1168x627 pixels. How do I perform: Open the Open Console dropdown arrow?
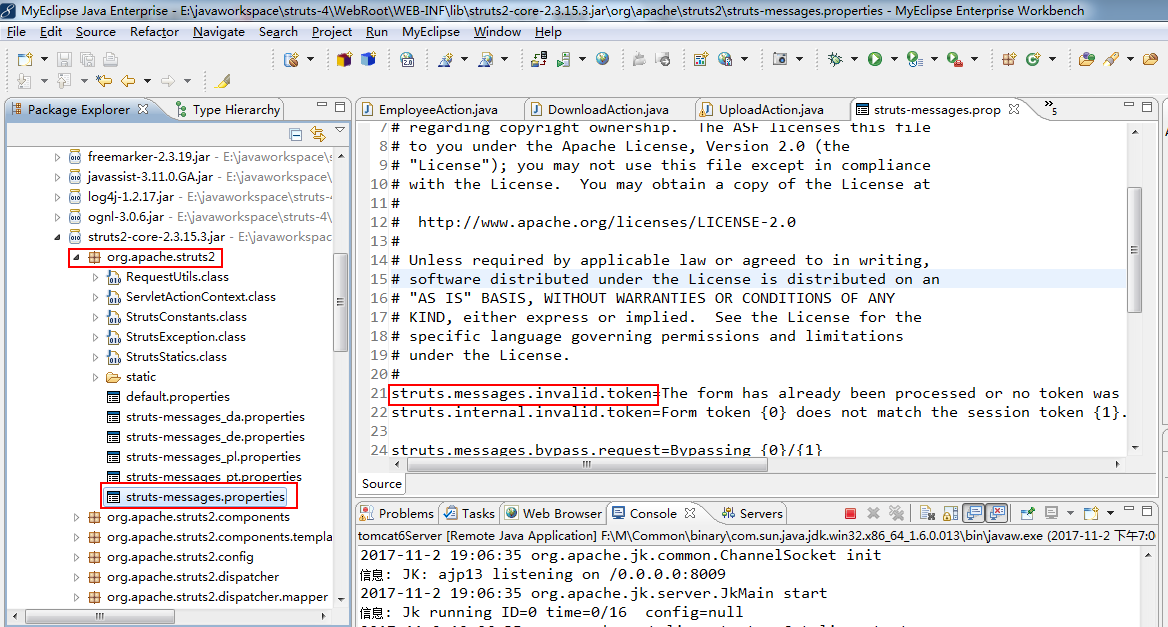[x=1110, y=513]
